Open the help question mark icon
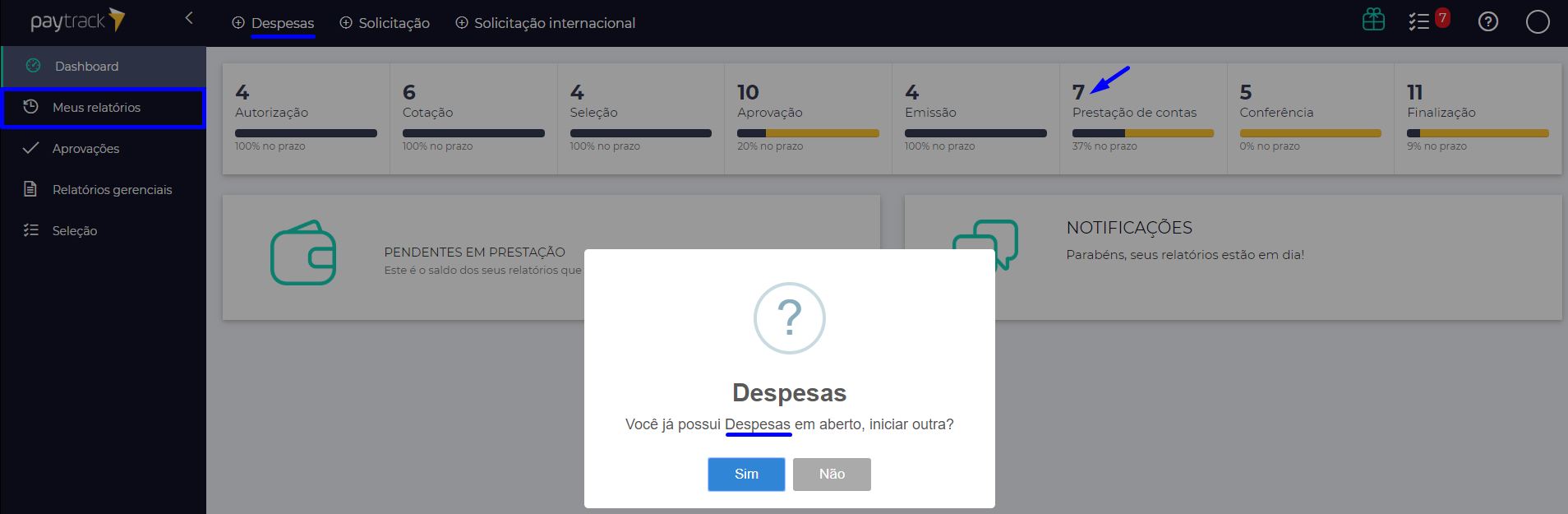Screen dimensions: 1568x514 1487,22
